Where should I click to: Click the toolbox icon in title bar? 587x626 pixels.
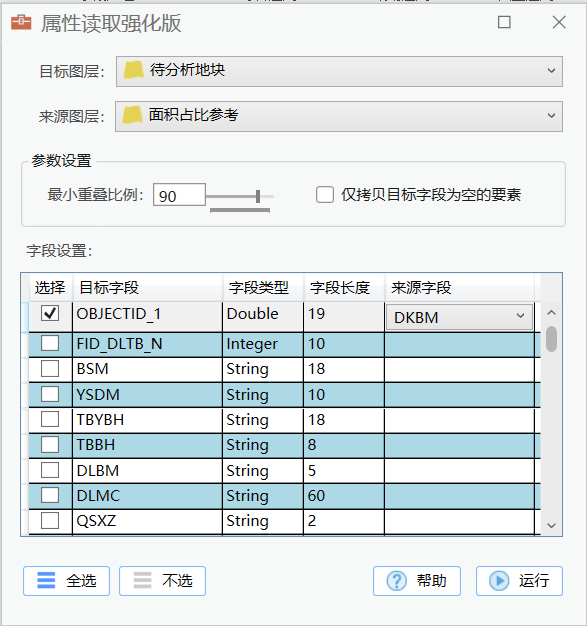coord(21,22)
